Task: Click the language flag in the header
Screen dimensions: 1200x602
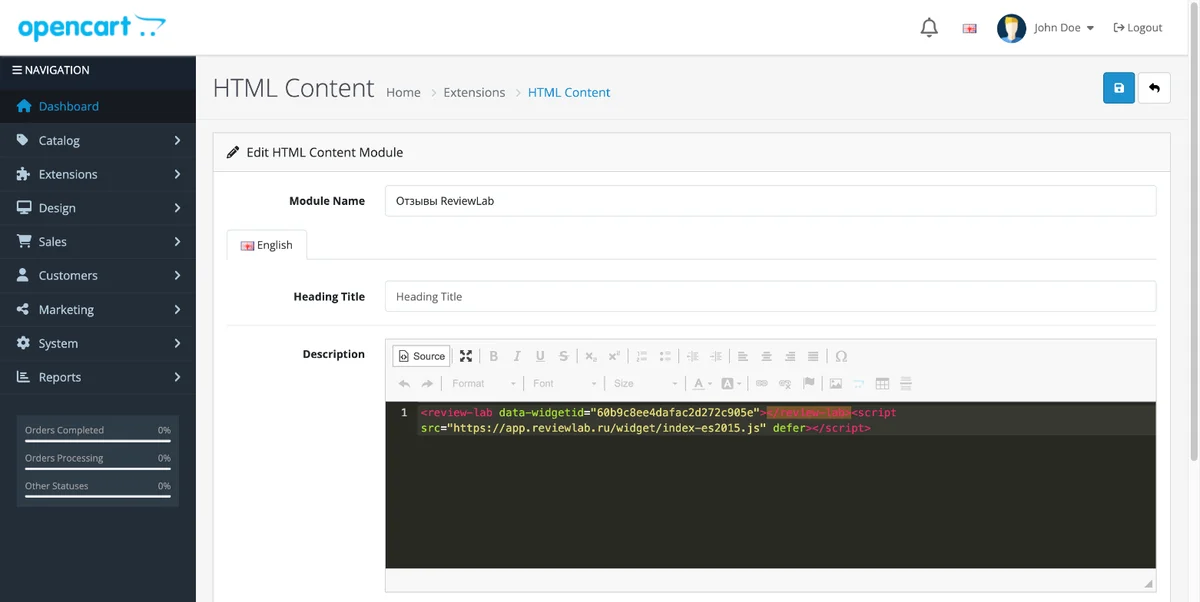Action: coord(969,28)
